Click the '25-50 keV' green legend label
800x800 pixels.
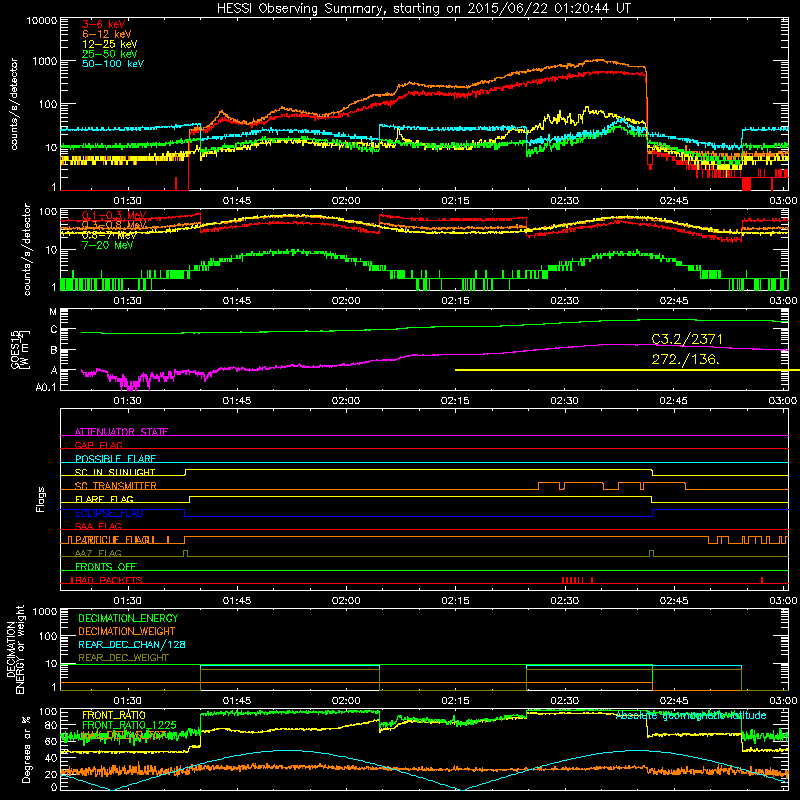tap(110, 54)
